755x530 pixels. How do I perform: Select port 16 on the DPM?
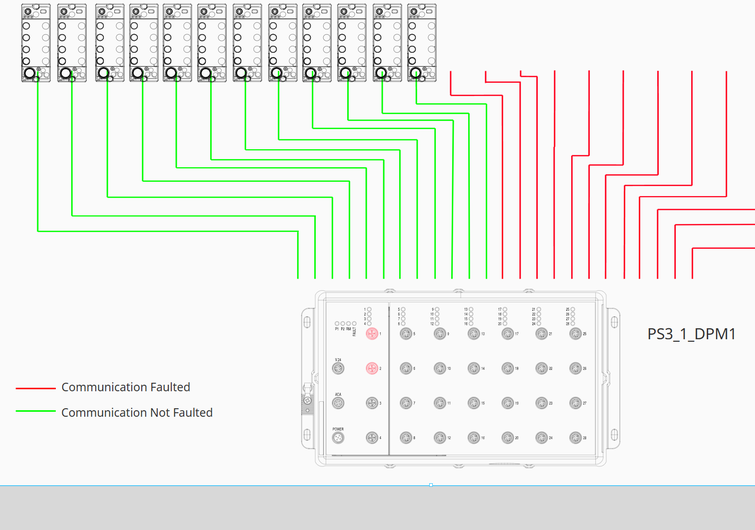473,438
